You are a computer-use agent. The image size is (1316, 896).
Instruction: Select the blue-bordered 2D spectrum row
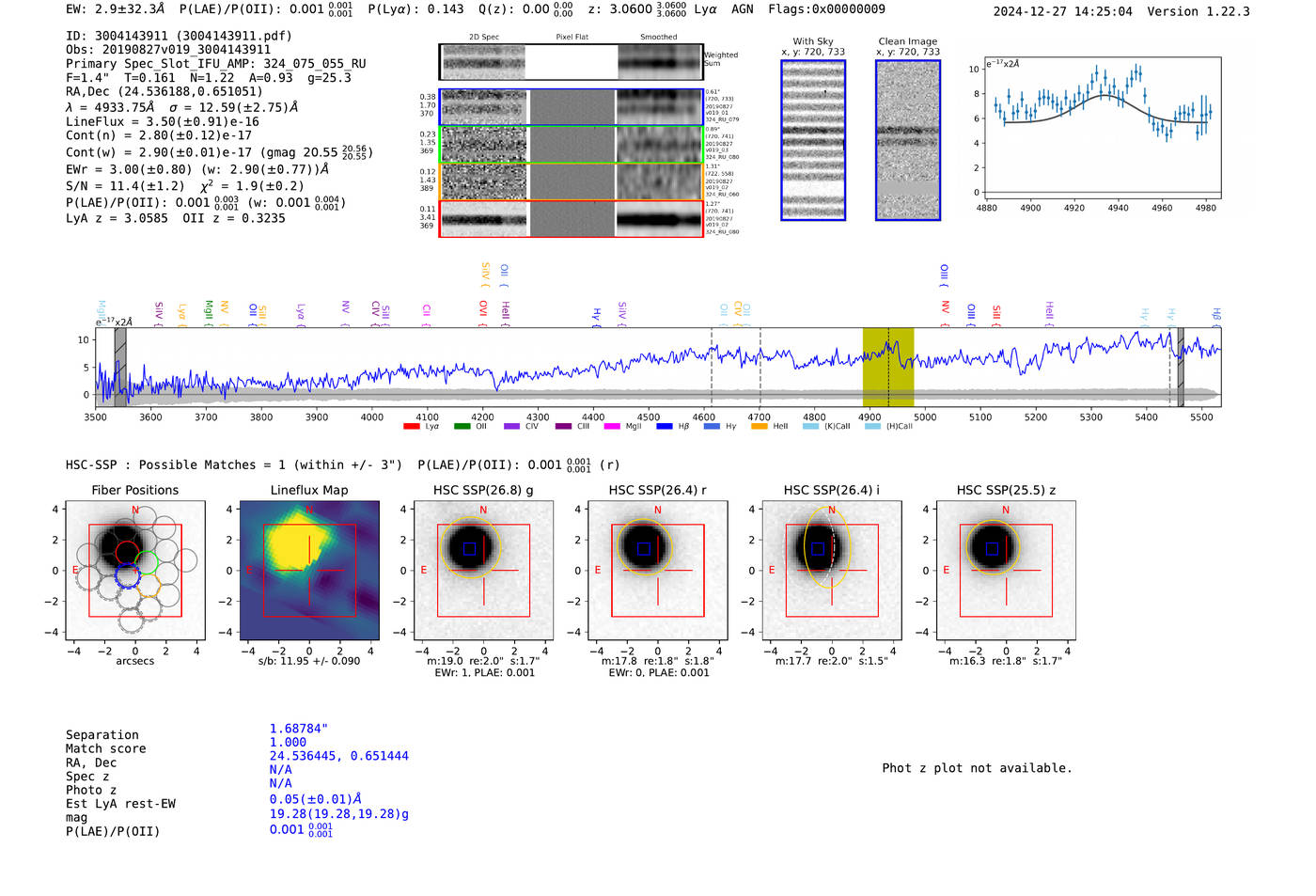point(572,108)
